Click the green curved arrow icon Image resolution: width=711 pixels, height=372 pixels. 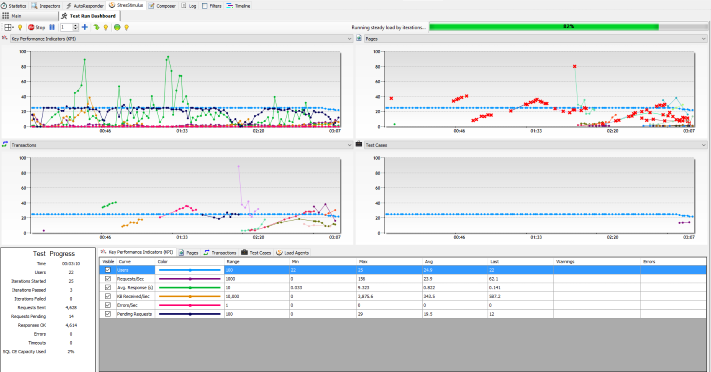pyautogui.click(x=96, y=27)
